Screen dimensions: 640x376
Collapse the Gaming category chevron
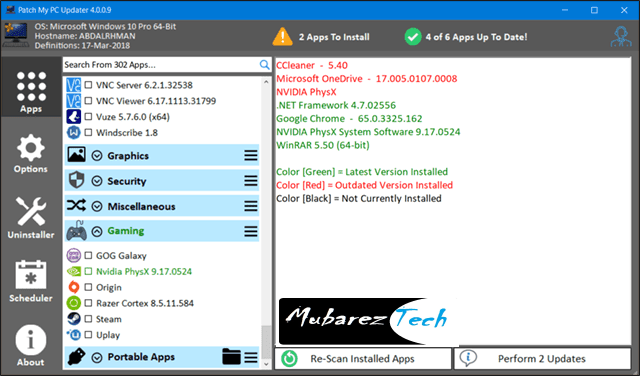[x=97, y=232]
